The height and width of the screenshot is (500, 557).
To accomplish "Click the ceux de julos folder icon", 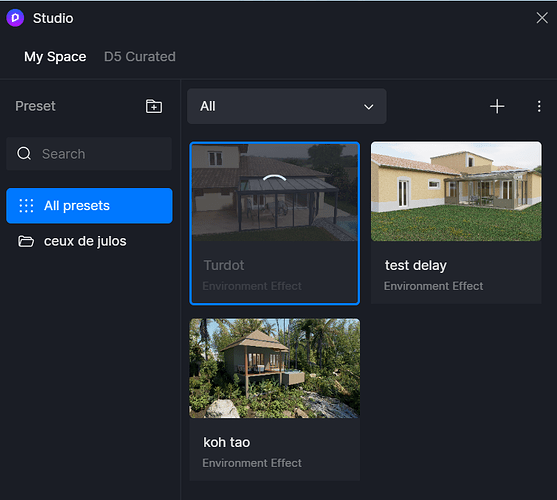I will (26, 241).
